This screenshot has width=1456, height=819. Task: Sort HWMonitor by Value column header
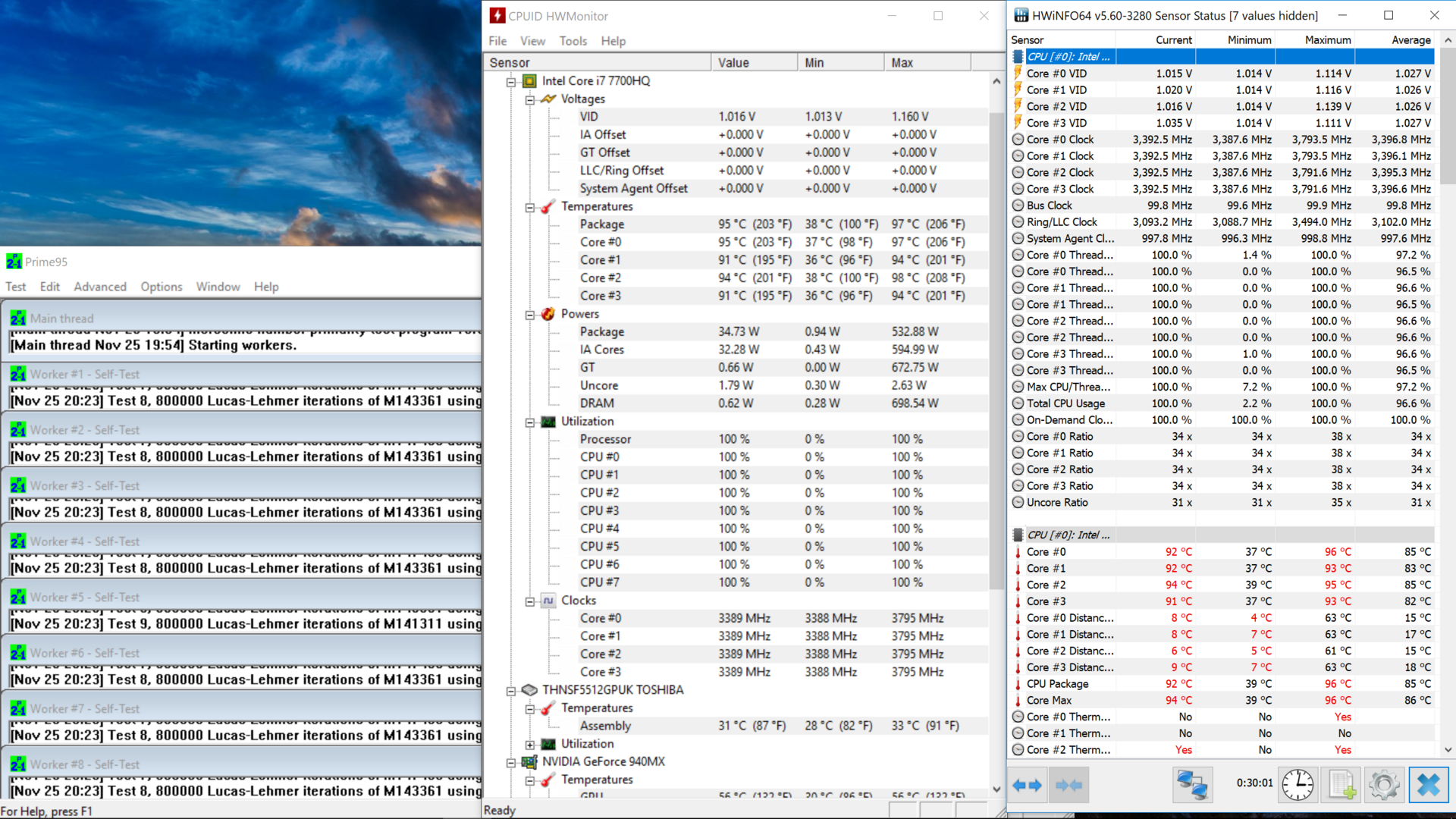click(754, 63)
